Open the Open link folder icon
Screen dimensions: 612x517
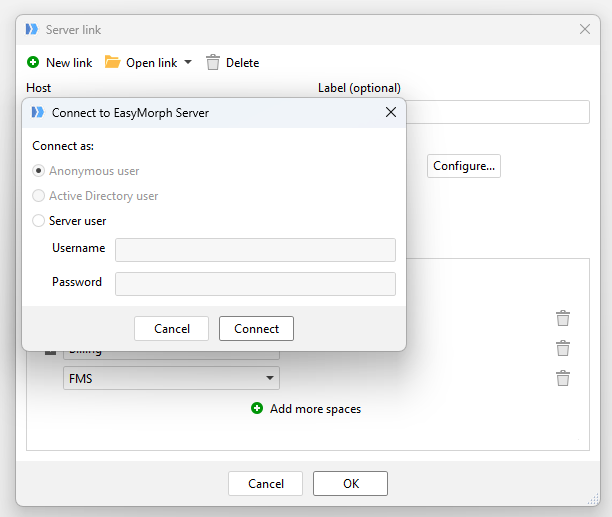point(112,62)
